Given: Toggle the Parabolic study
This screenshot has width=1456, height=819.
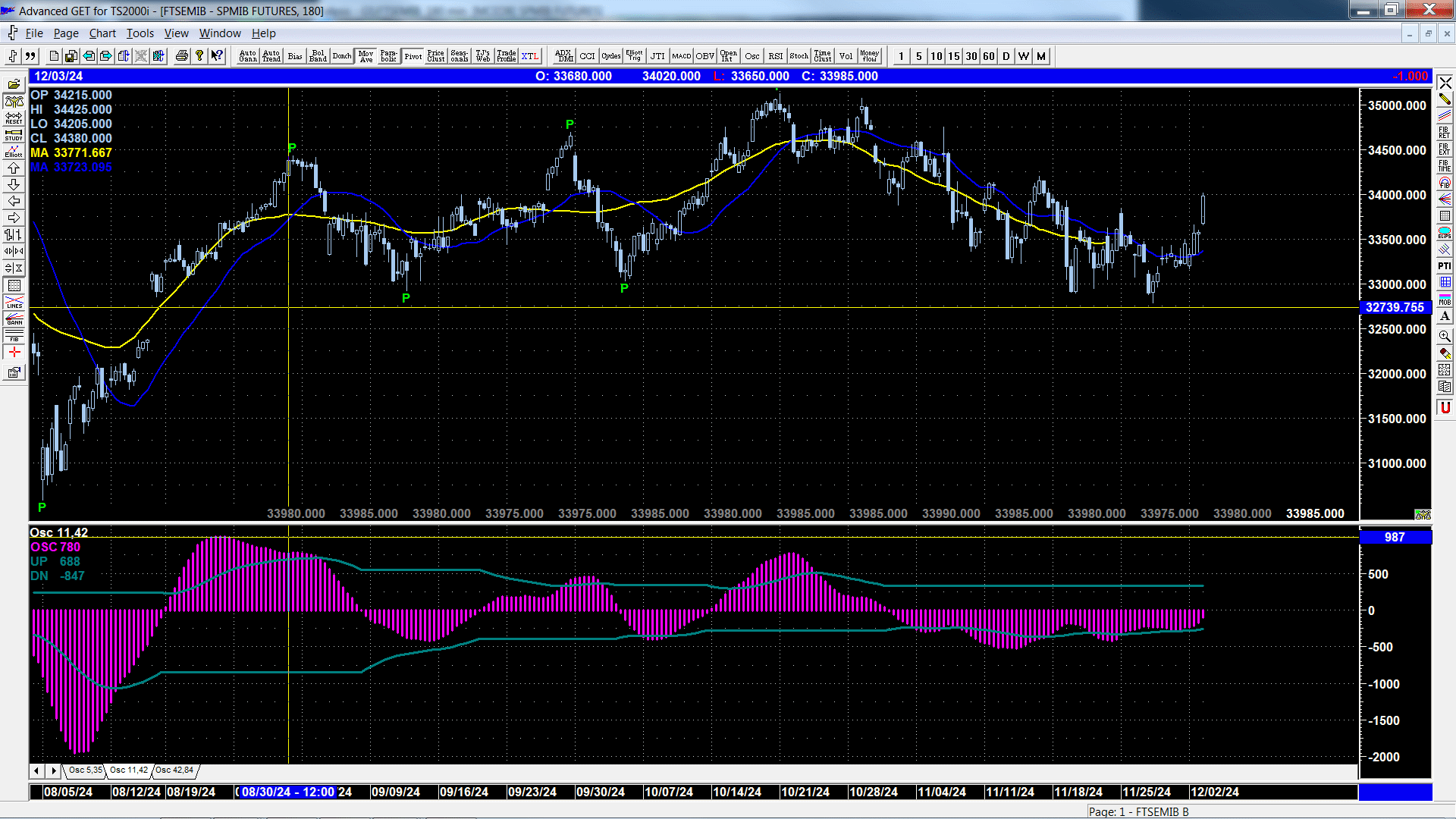Looking at the screenshot, I should click(389, 56).
